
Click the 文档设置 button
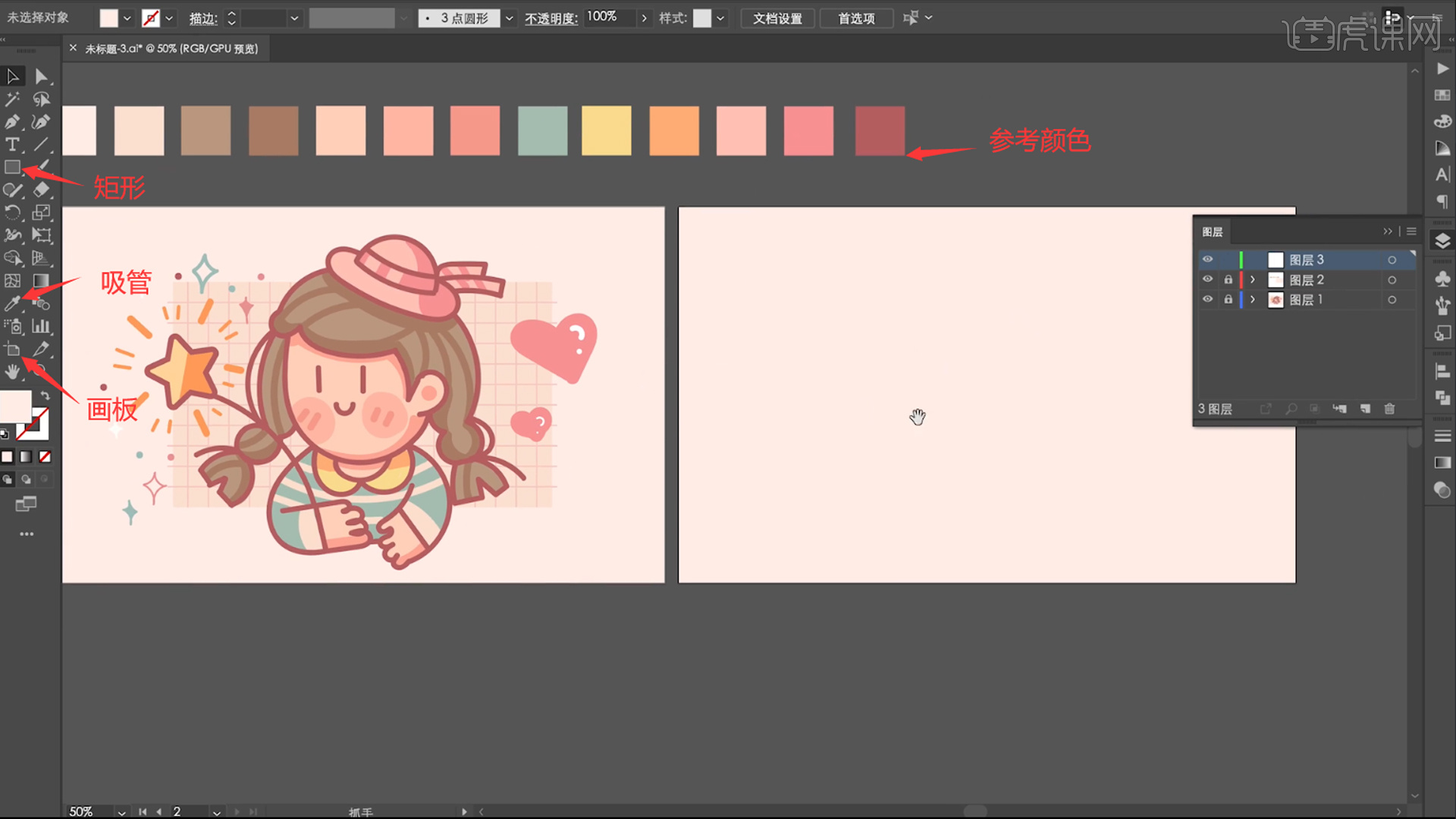click(777, 18)
